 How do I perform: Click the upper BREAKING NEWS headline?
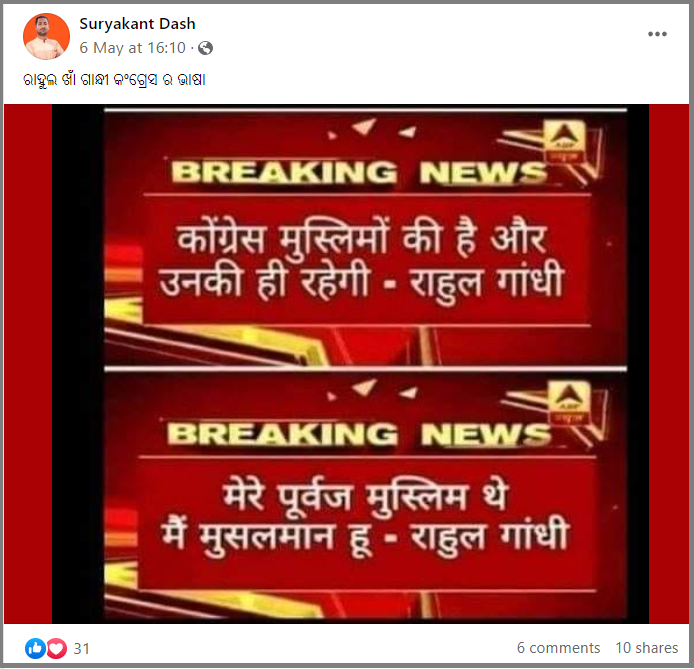[x=359, y=172]
